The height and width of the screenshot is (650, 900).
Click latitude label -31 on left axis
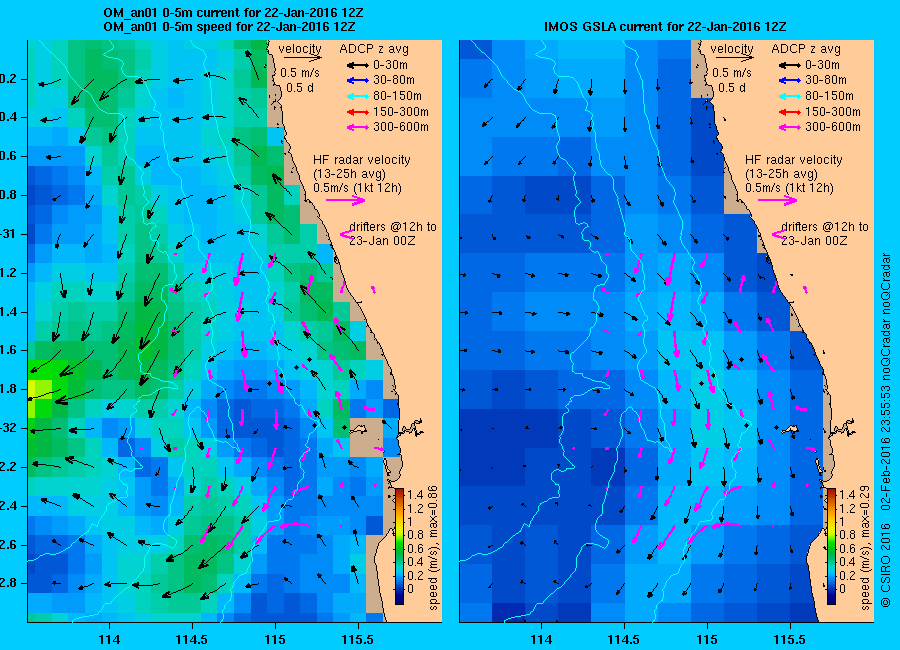(x=7, y=234)
